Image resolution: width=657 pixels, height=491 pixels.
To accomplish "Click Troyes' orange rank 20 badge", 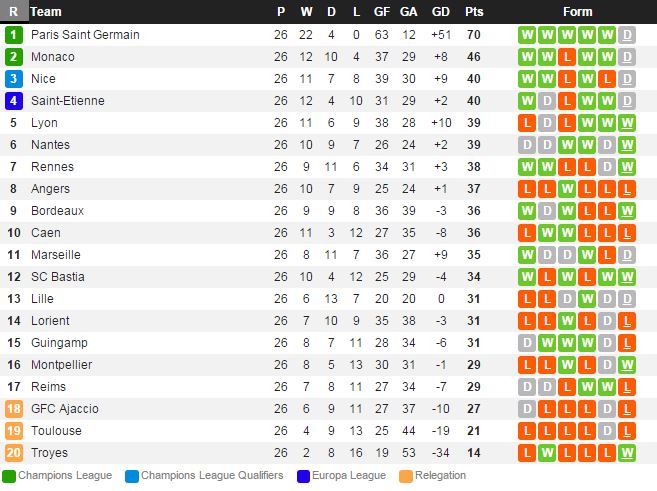I will [13, 453].
